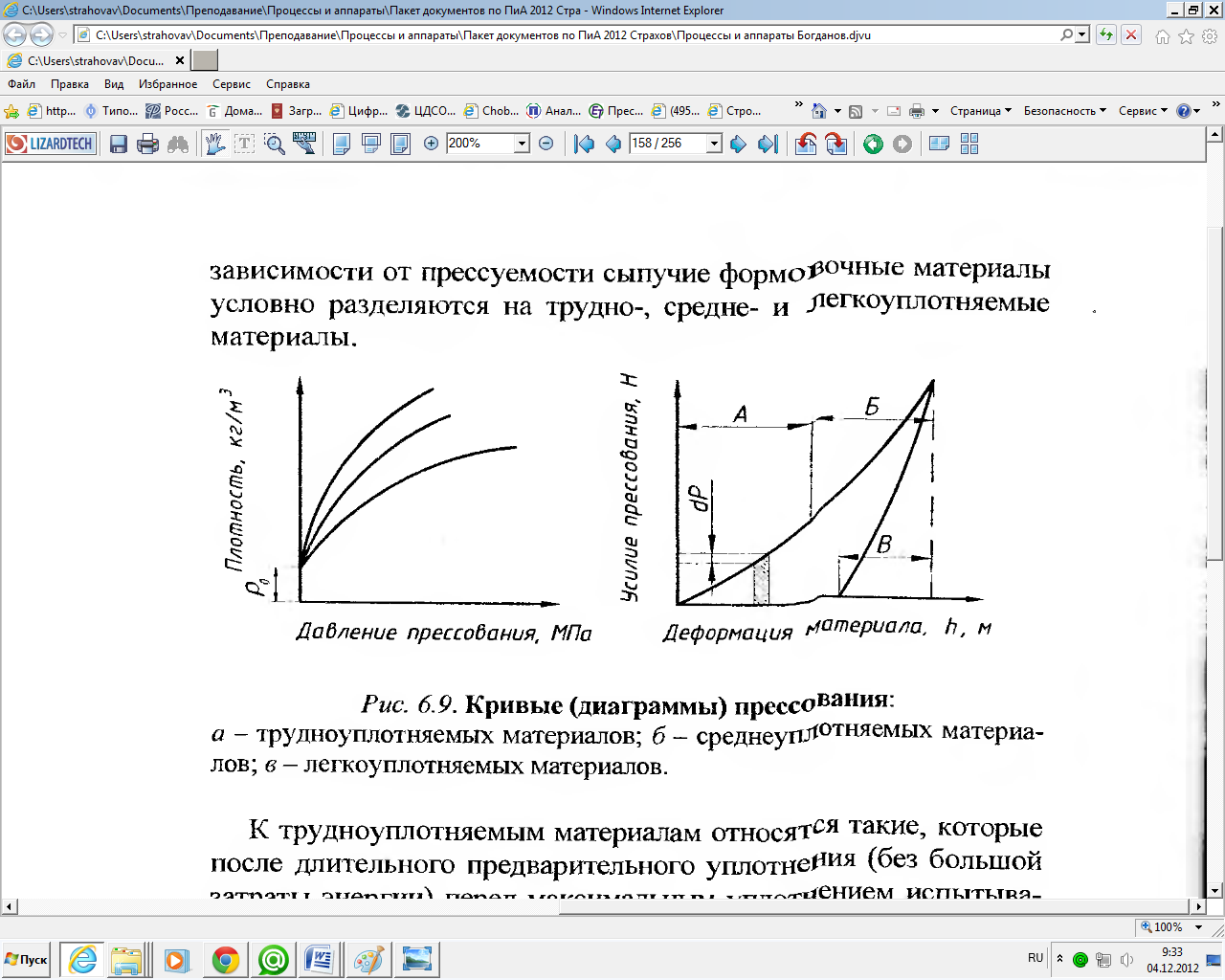Open the Вид menu
Image resolution: width=1225 pixels, height=980 pixels.
[114, 84]
